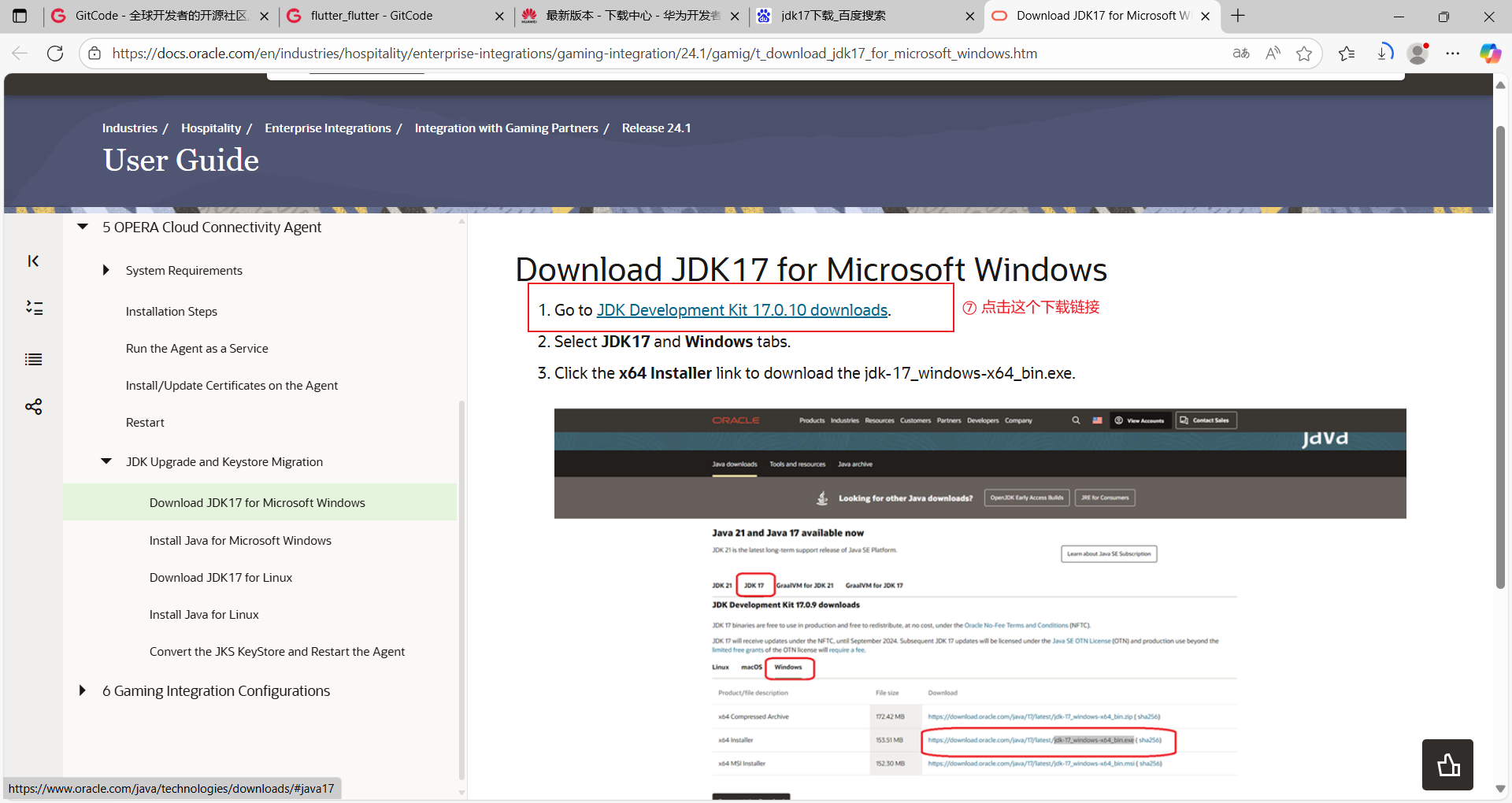Click the sidebar scroll down arrow
1512x803 pixels.
(x=461, y=793)
